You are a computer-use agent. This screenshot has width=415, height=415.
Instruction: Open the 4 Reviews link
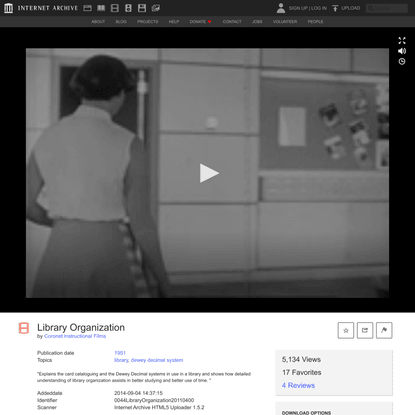pyautogui.click(x=298, y=385)
